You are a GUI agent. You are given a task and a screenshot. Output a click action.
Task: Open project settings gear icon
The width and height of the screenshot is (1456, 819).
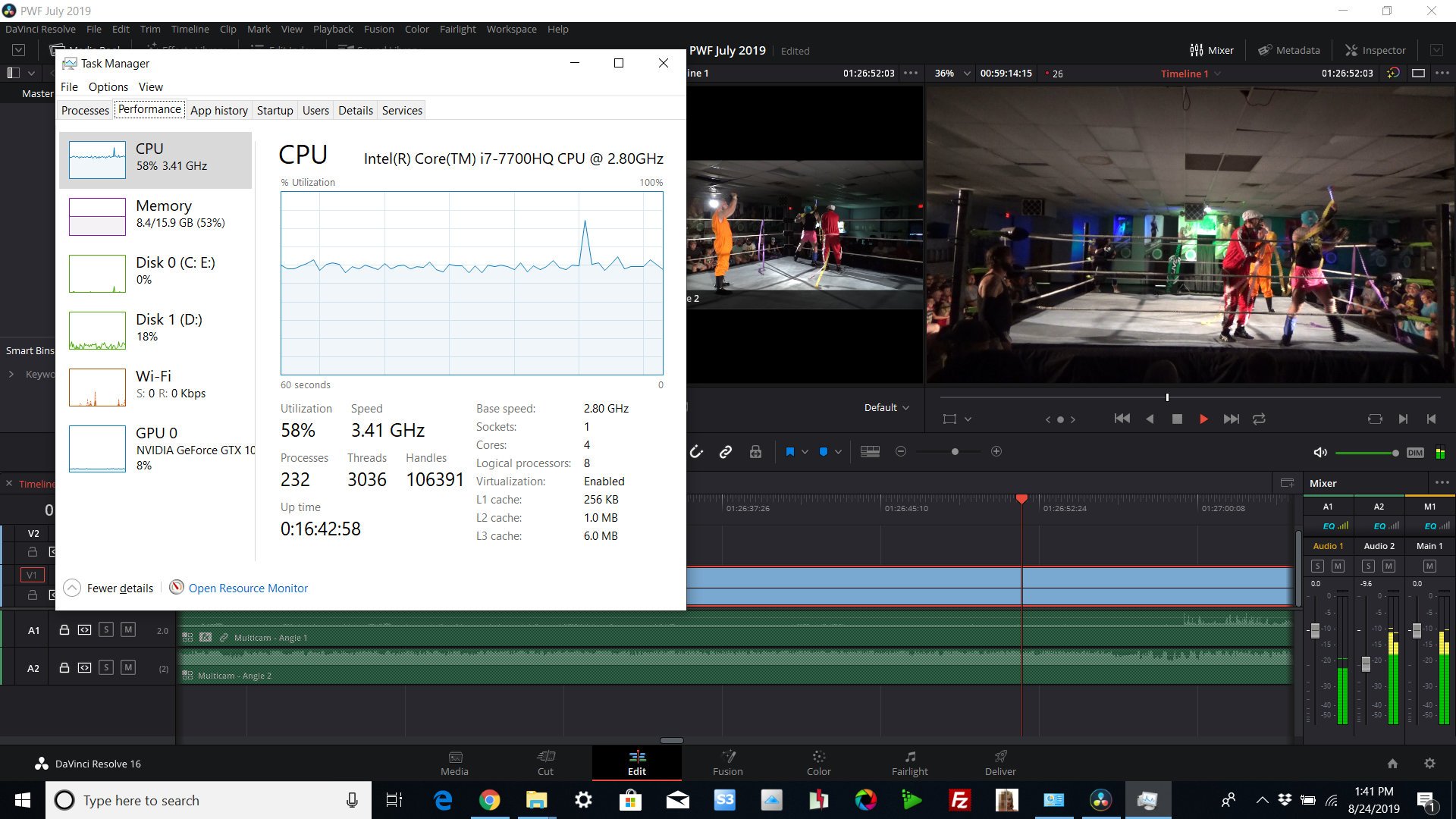[x=1429, y=764]
